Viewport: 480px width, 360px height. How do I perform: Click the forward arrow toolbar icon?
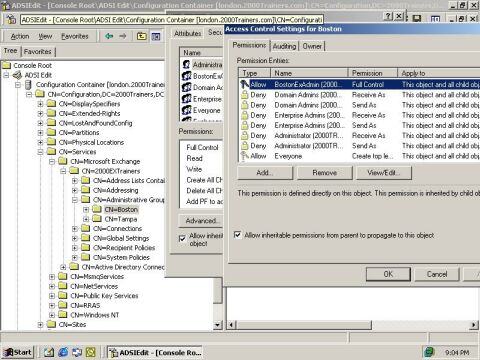pos(123,36)
